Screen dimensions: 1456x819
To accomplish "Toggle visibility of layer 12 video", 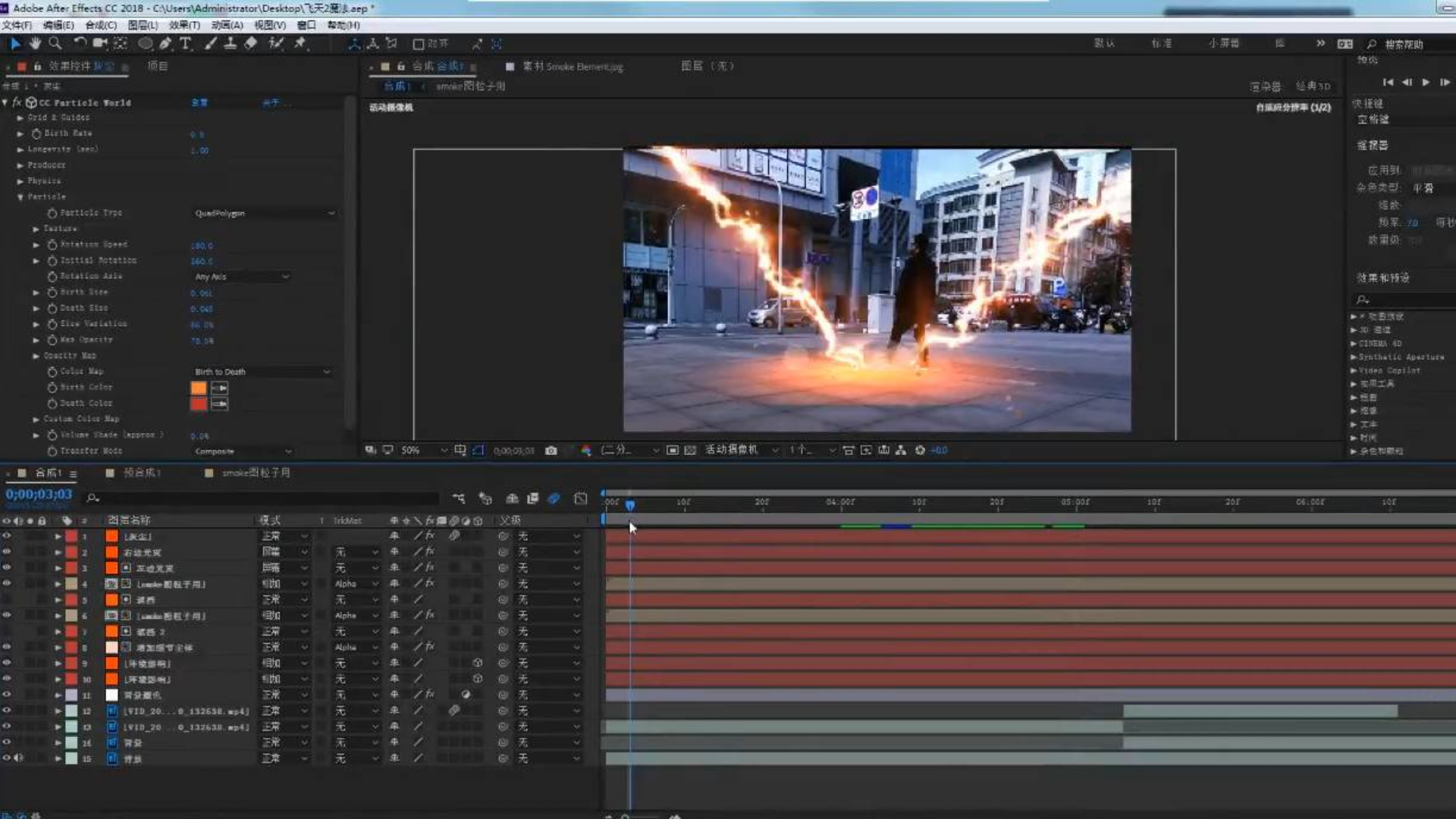I will click(7, 711).
